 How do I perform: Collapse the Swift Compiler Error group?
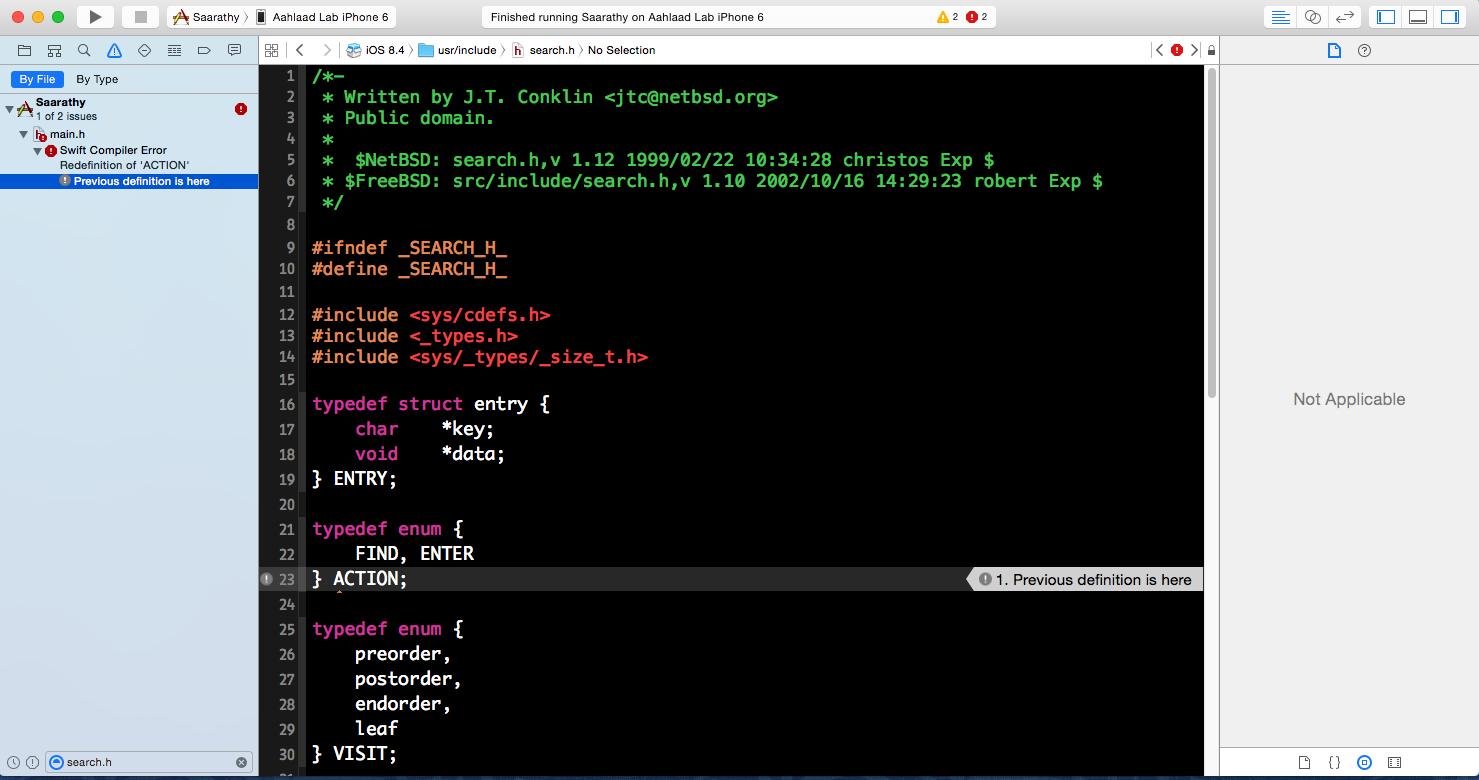point(38,150)
